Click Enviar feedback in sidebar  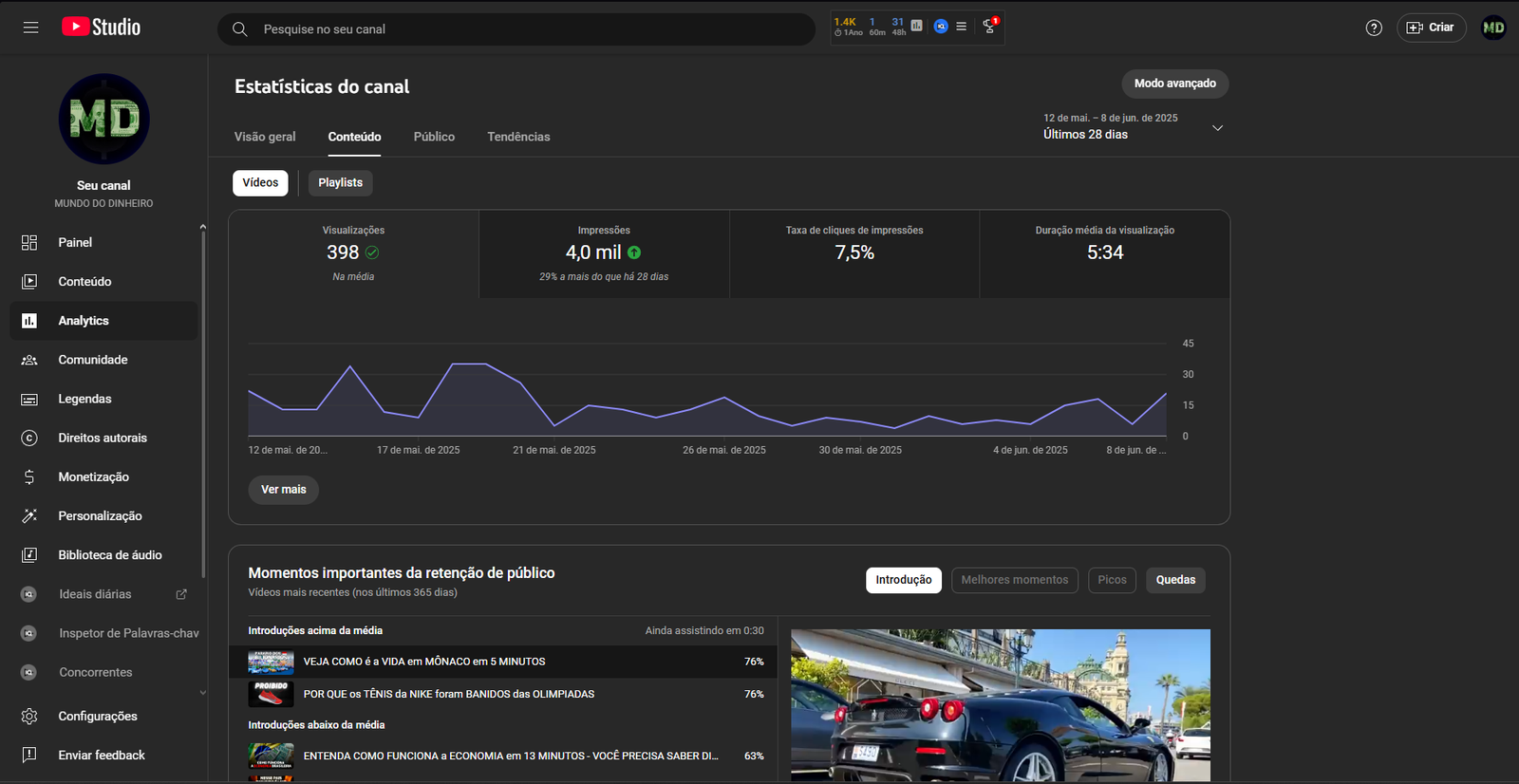tap(103, 755)
